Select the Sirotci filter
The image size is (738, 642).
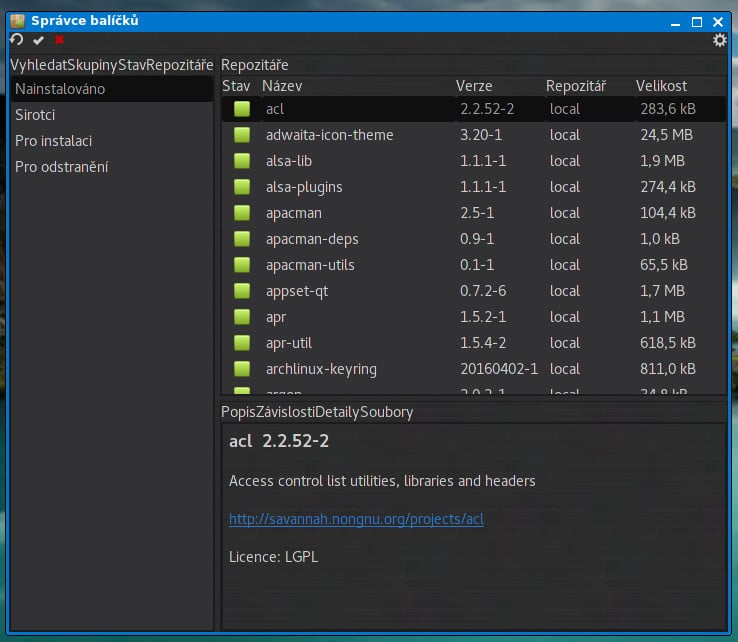pos(112,115)
